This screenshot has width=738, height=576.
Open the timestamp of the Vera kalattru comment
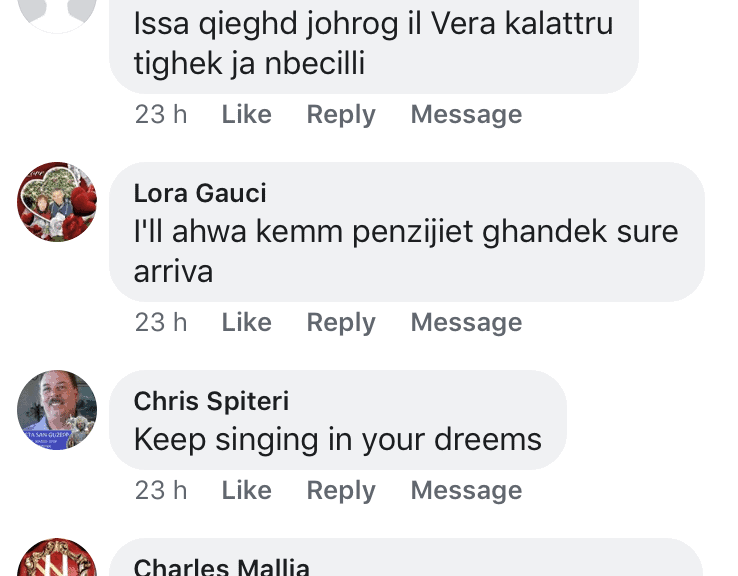point(161,115)
